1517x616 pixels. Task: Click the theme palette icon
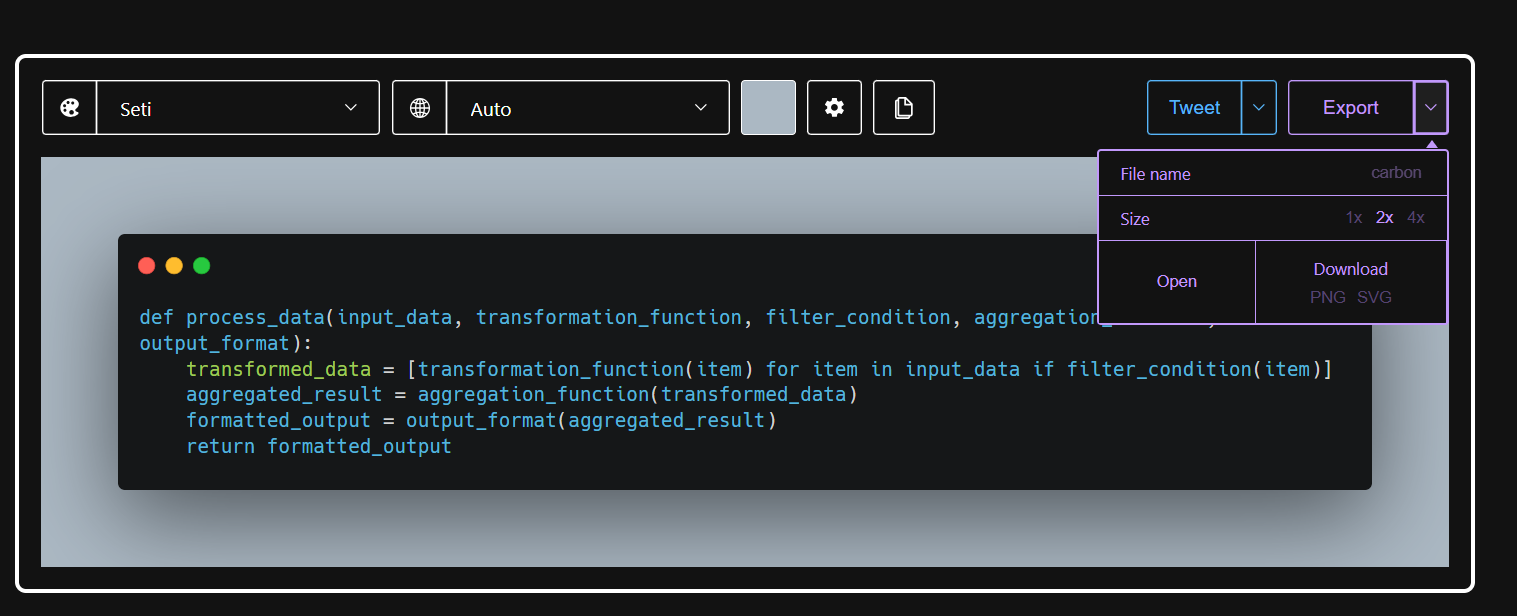(70, 108)
